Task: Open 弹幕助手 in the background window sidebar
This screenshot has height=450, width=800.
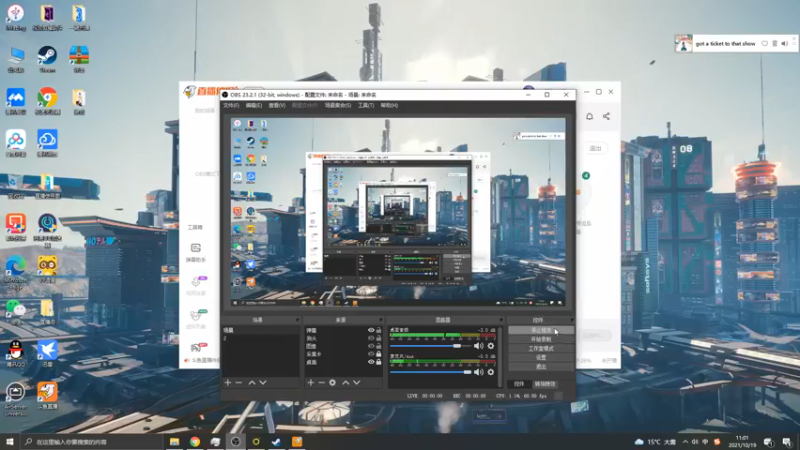Action: (195, 252)
